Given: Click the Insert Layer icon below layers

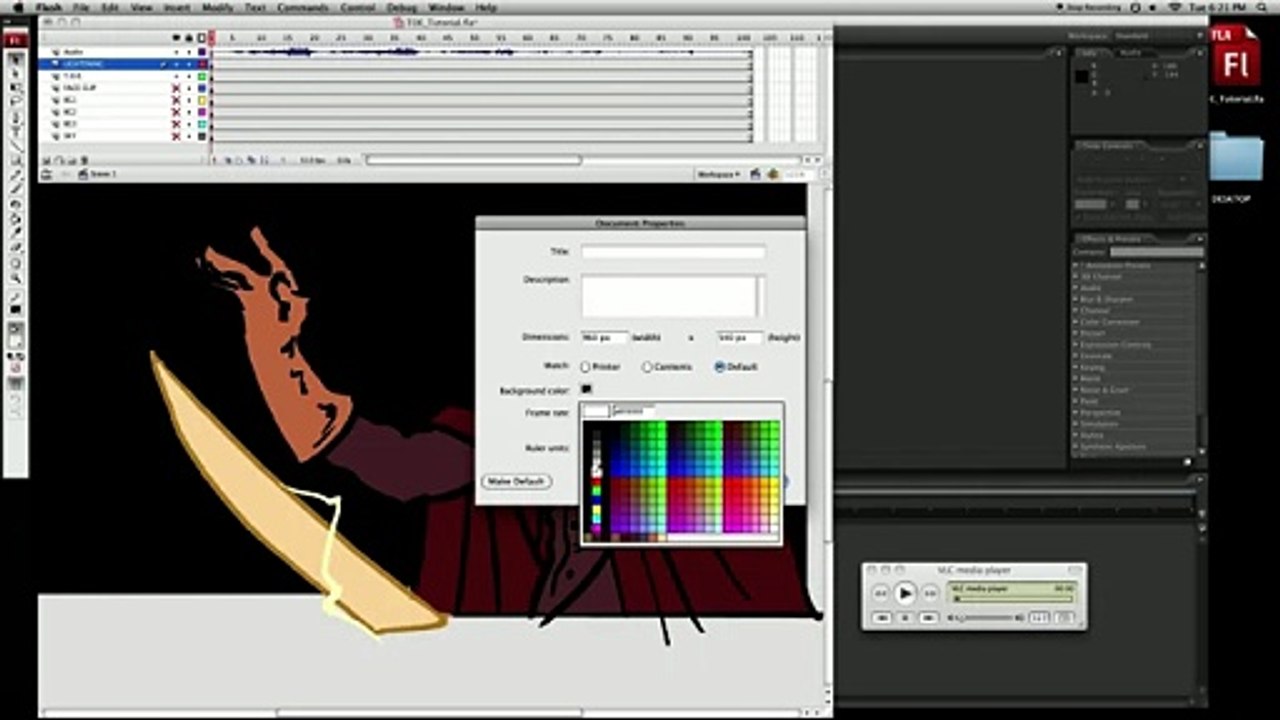Looking at the screenshot, I should click(46, 160).
